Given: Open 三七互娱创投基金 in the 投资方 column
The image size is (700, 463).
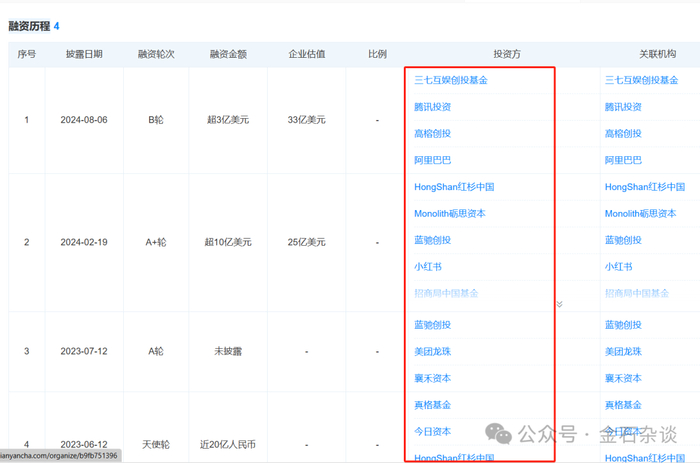Looking at the screenshot, I should tap(450, 80).
